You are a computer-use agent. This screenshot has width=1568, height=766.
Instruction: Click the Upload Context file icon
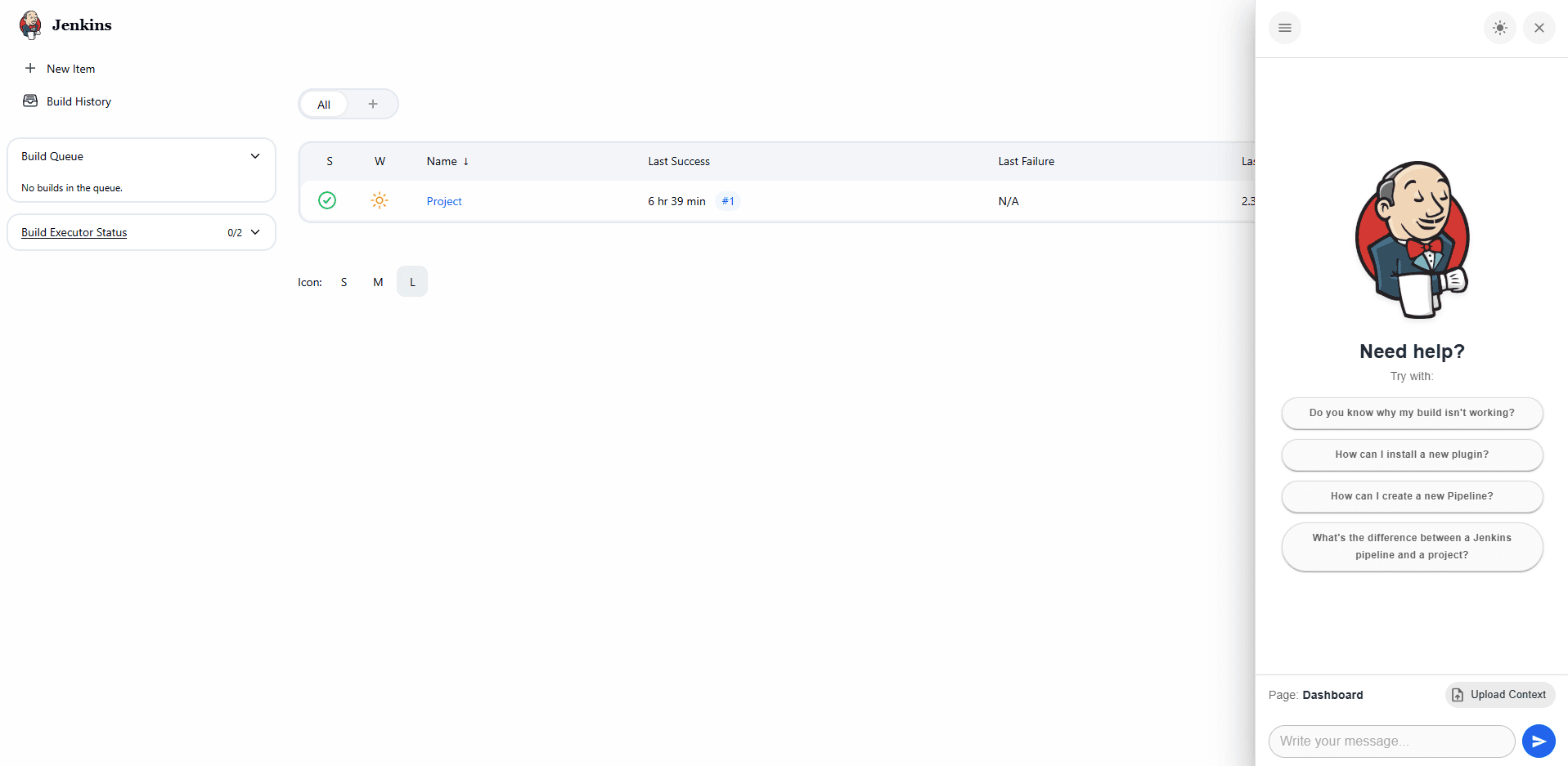[x=1458, y=695]
